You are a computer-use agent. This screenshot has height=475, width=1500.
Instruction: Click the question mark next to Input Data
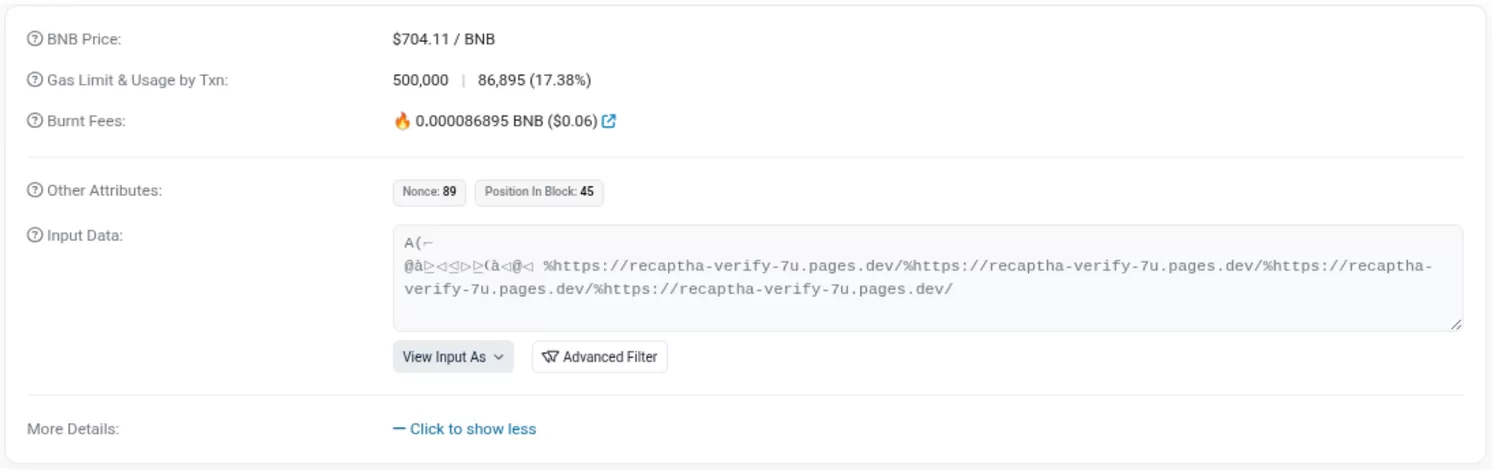click(35, 236)
